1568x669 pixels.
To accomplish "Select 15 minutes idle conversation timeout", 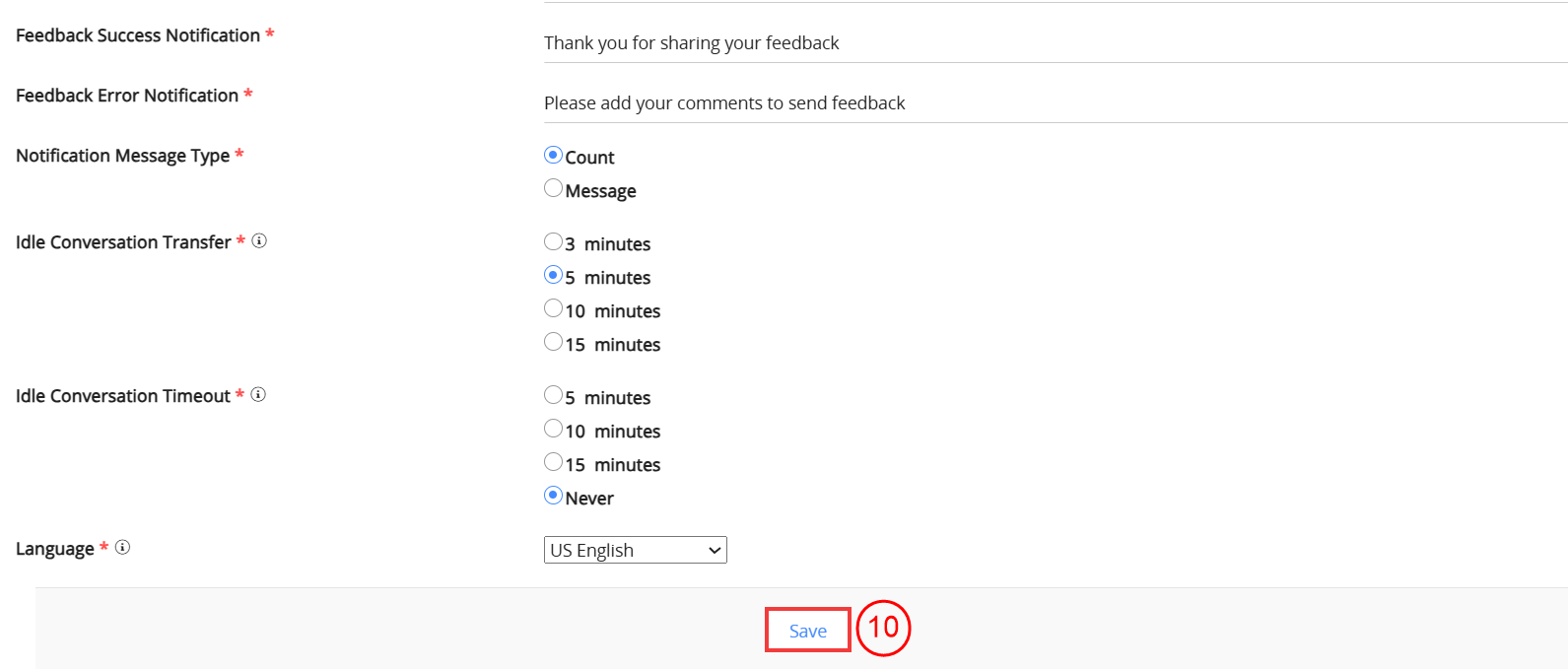I will (554, 462).
